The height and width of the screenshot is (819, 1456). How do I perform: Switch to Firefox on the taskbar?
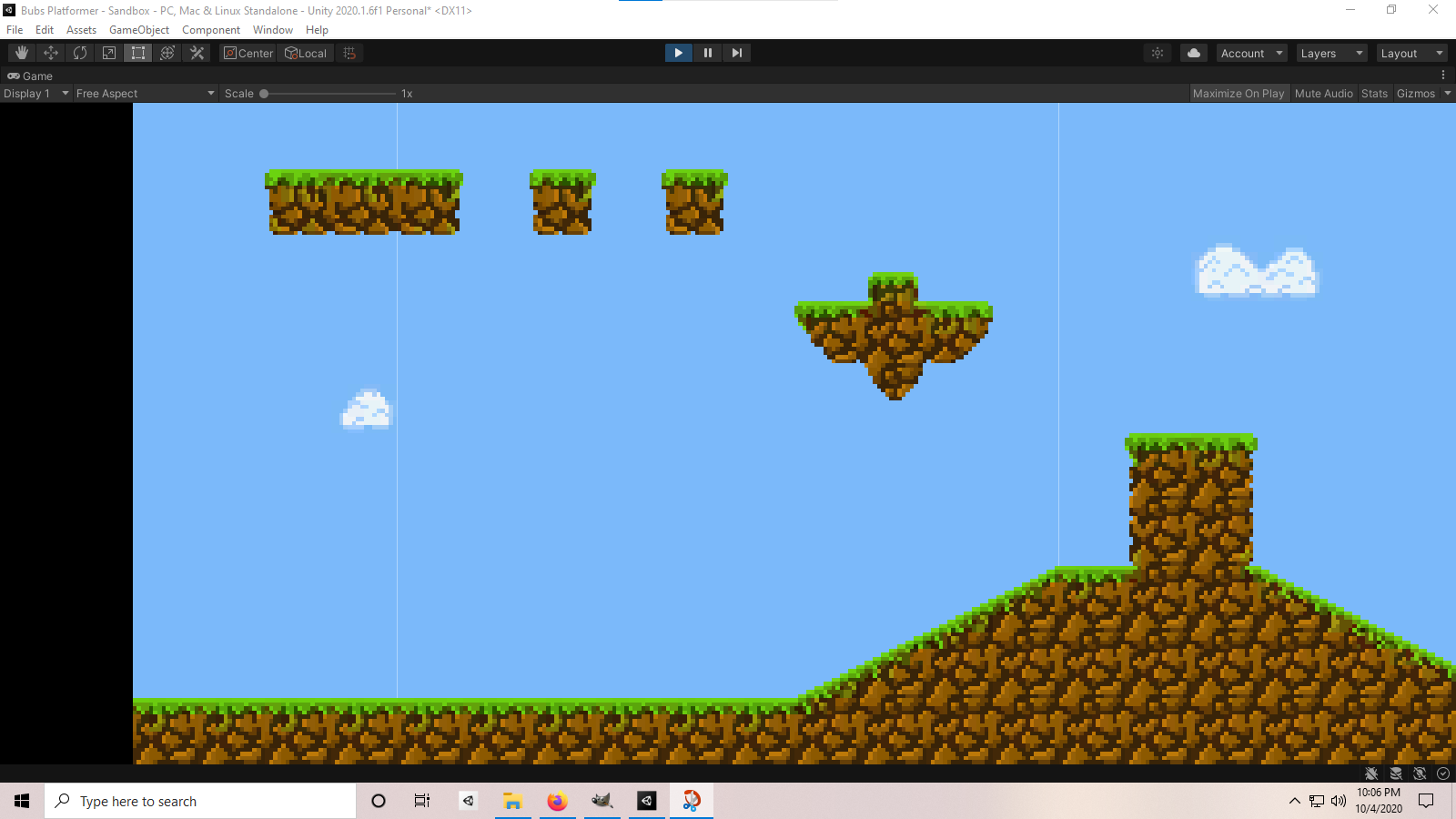(558, 801)
